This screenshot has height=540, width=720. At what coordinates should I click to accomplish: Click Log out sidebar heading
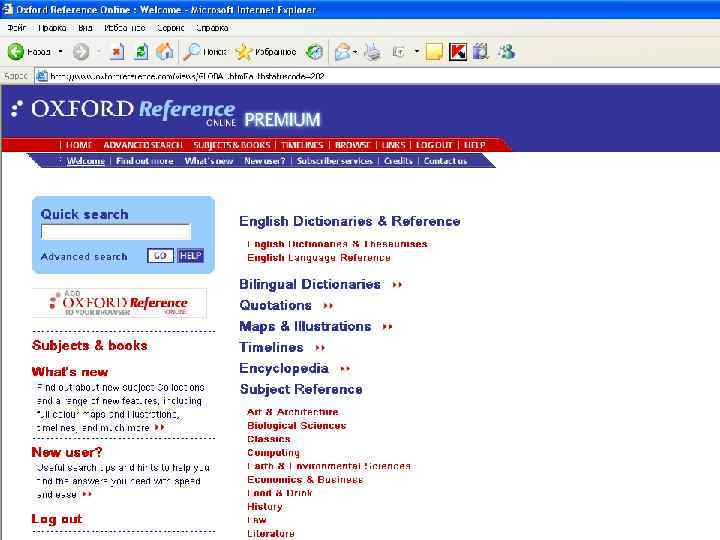(x=56, y=519)
